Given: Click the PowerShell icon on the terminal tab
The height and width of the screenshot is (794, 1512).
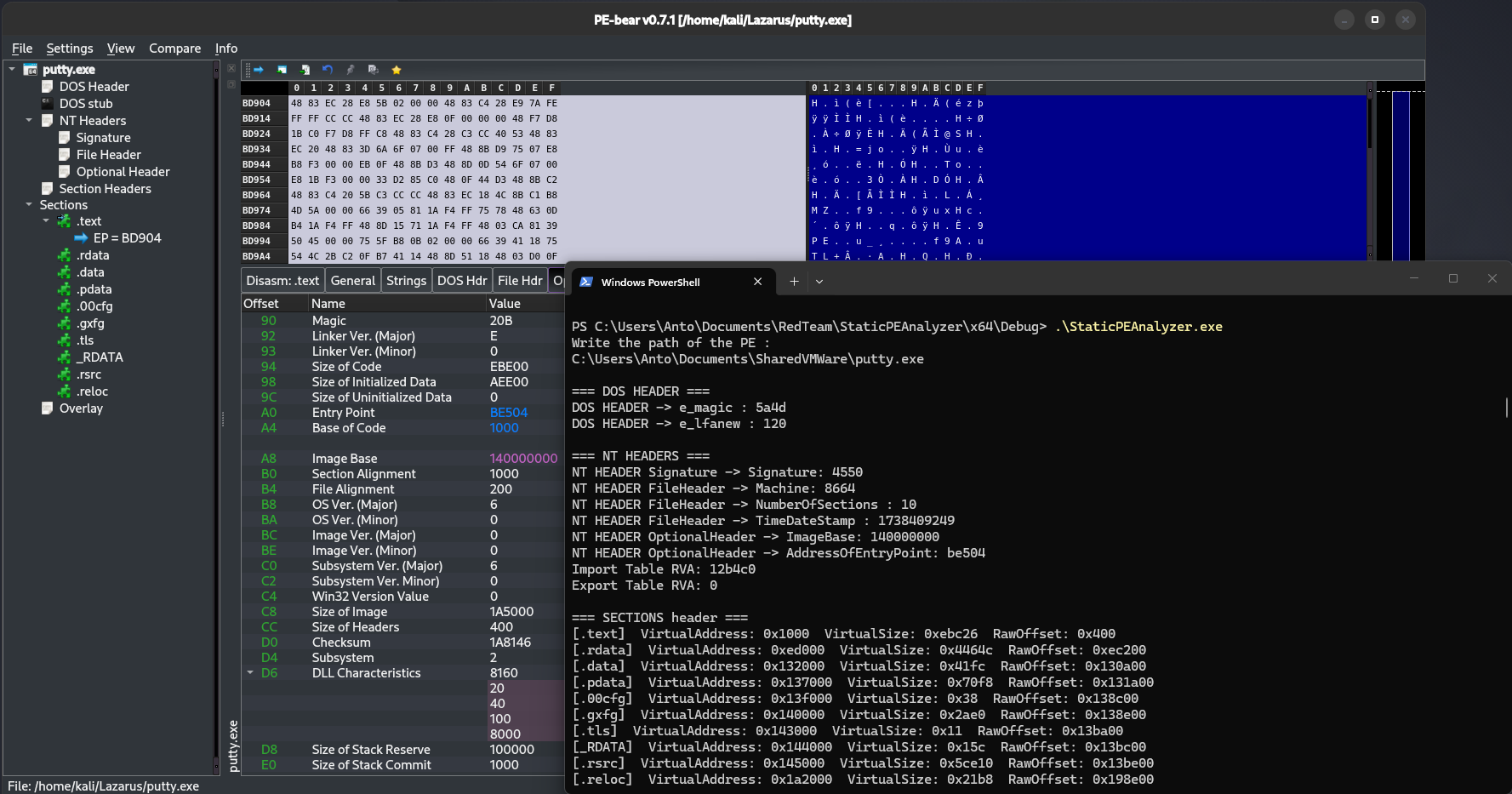Looking at the screenshot, I should point(588,282).
